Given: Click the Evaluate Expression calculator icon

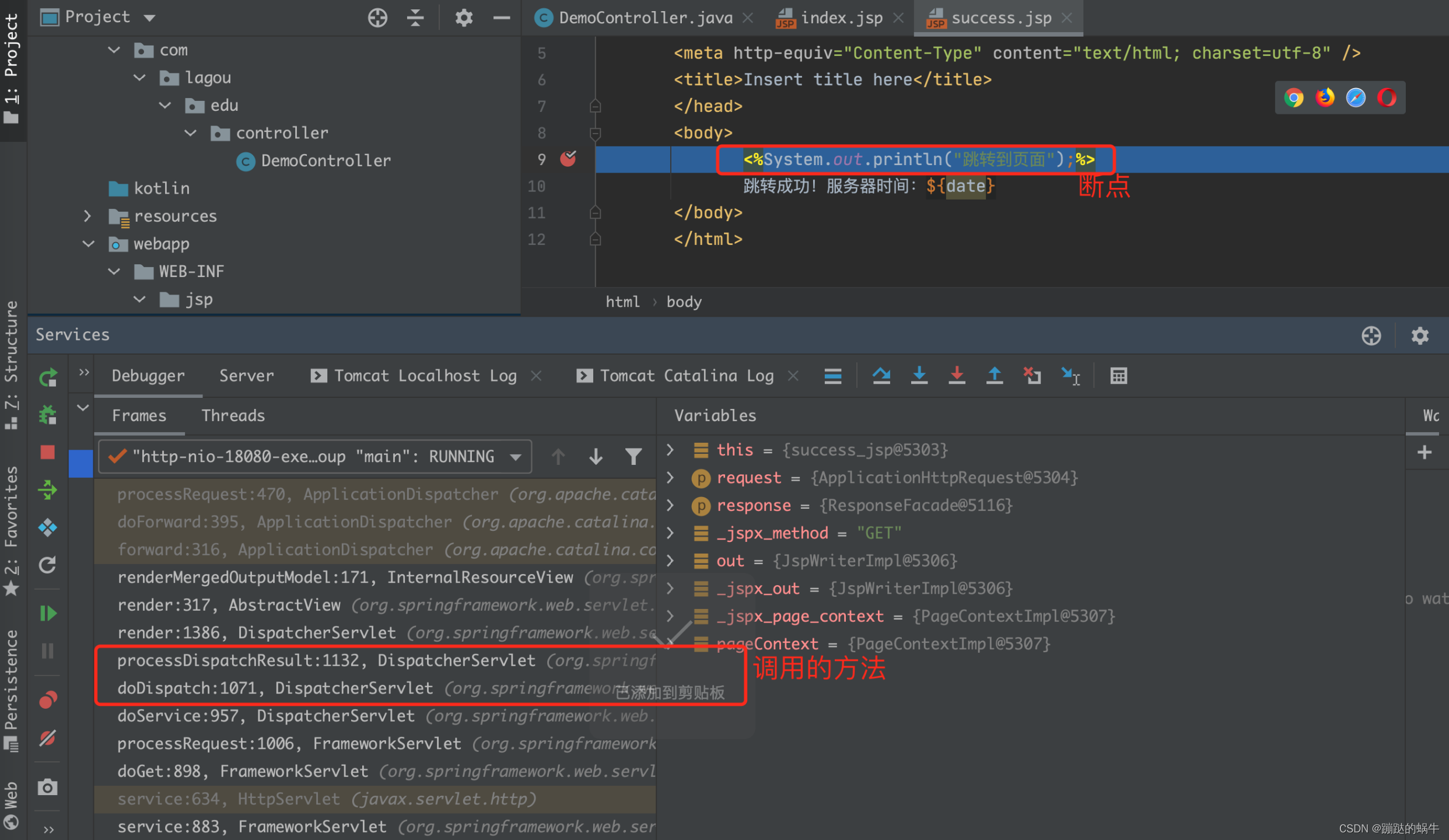Looking at the screenshot, I should click(1118, 376).
